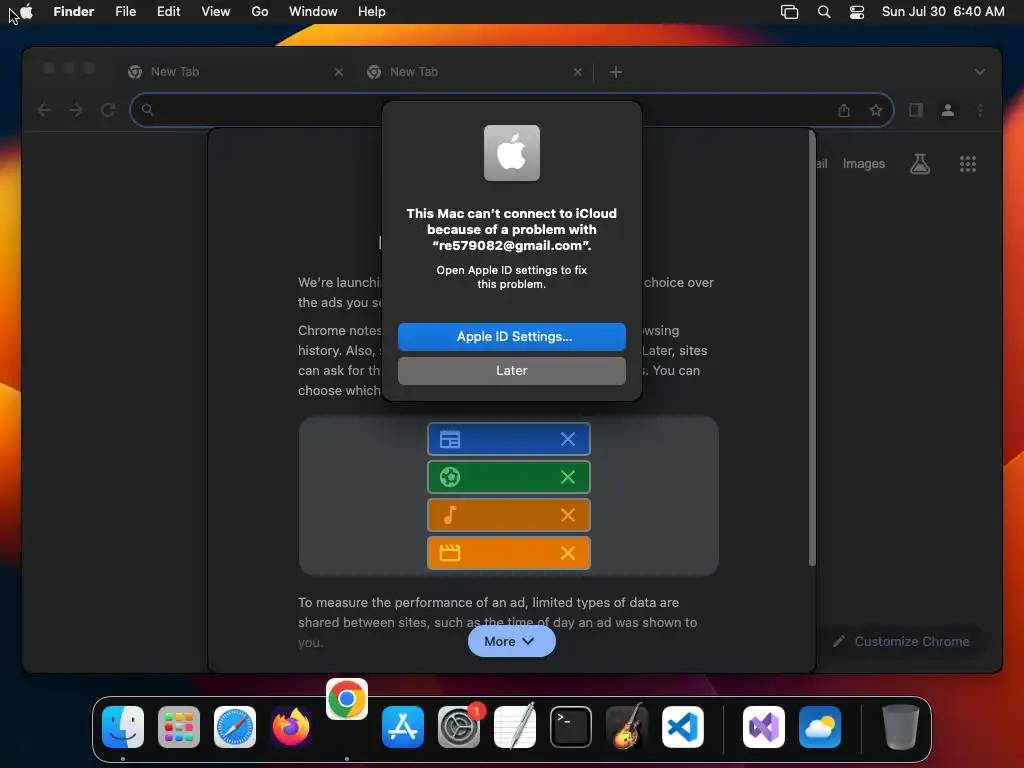Open System Settings from the Dock
The height and width of the screenshot is (768, 1024).
coord(458,727)
